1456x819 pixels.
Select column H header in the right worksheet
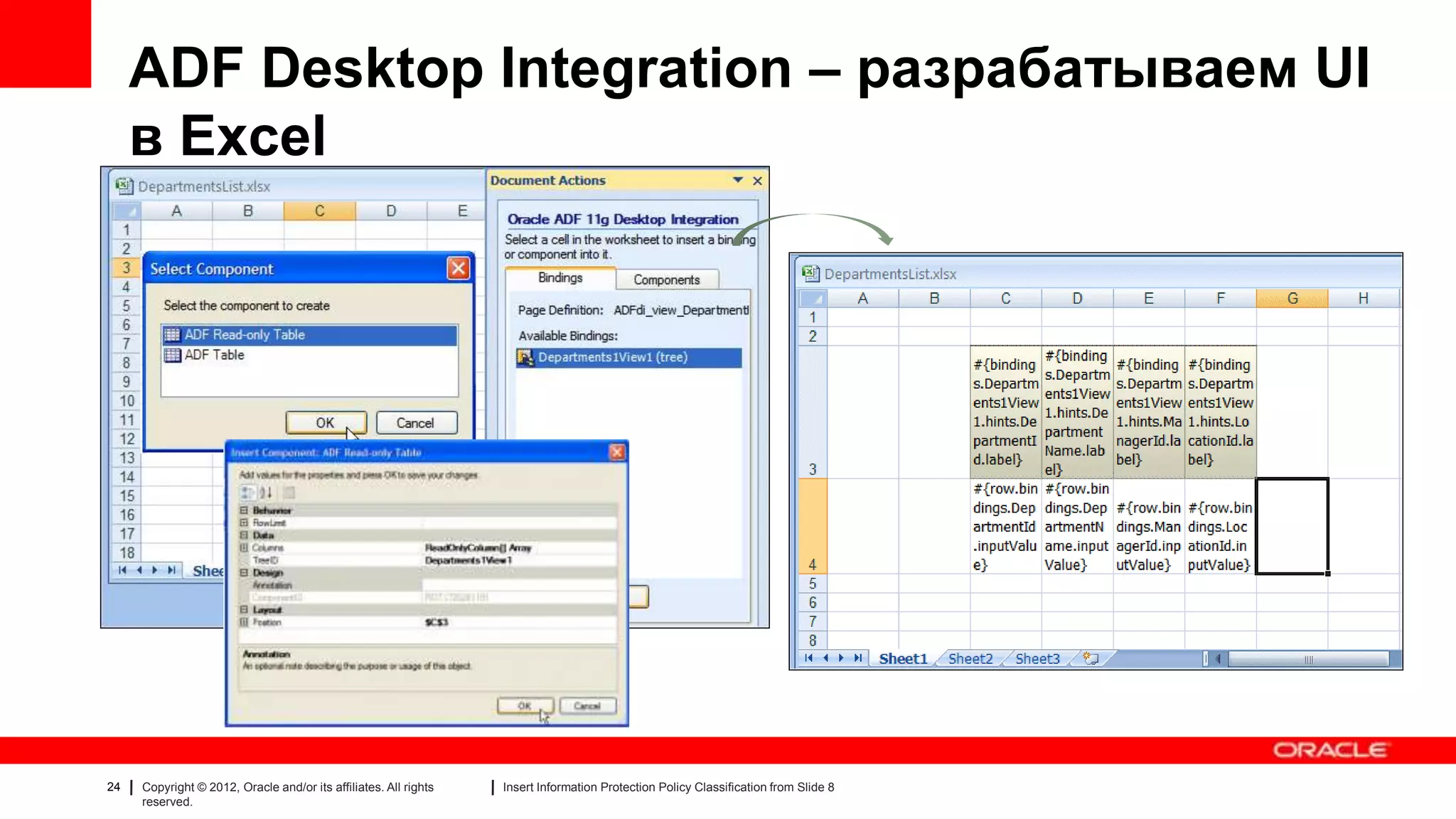click(x=1364, y=299)
